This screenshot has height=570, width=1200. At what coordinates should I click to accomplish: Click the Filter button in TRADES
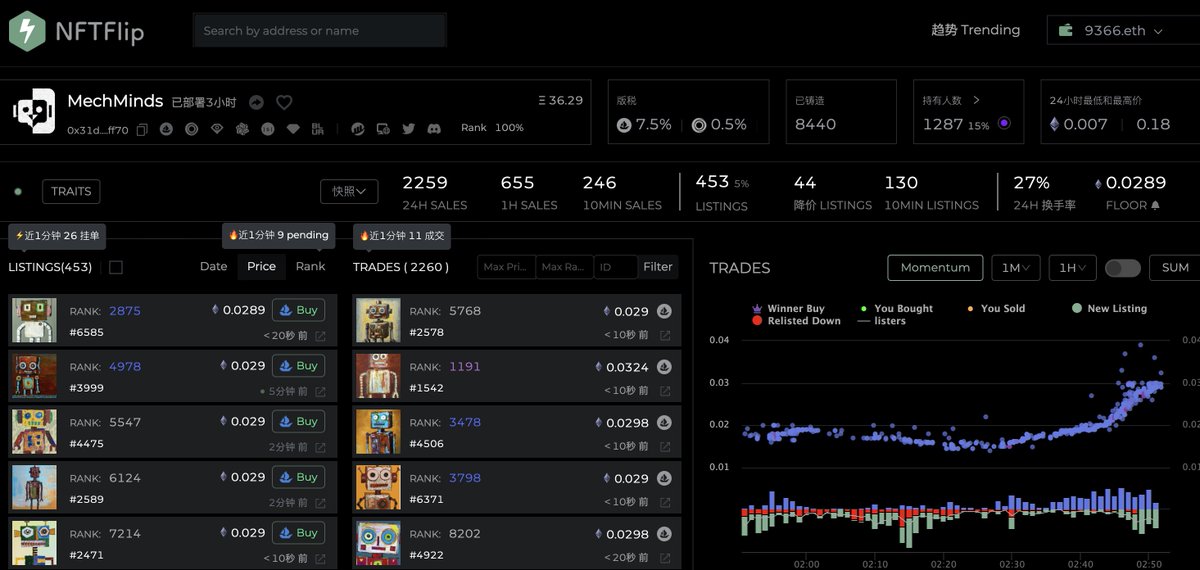point(658,267)
